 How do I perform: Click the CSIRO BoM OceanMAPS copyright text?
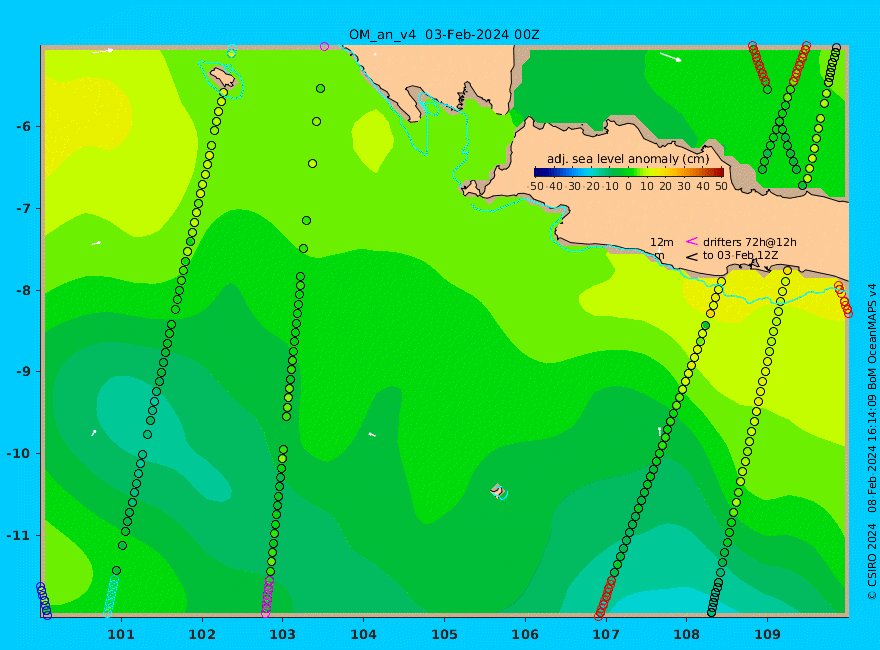872,442
